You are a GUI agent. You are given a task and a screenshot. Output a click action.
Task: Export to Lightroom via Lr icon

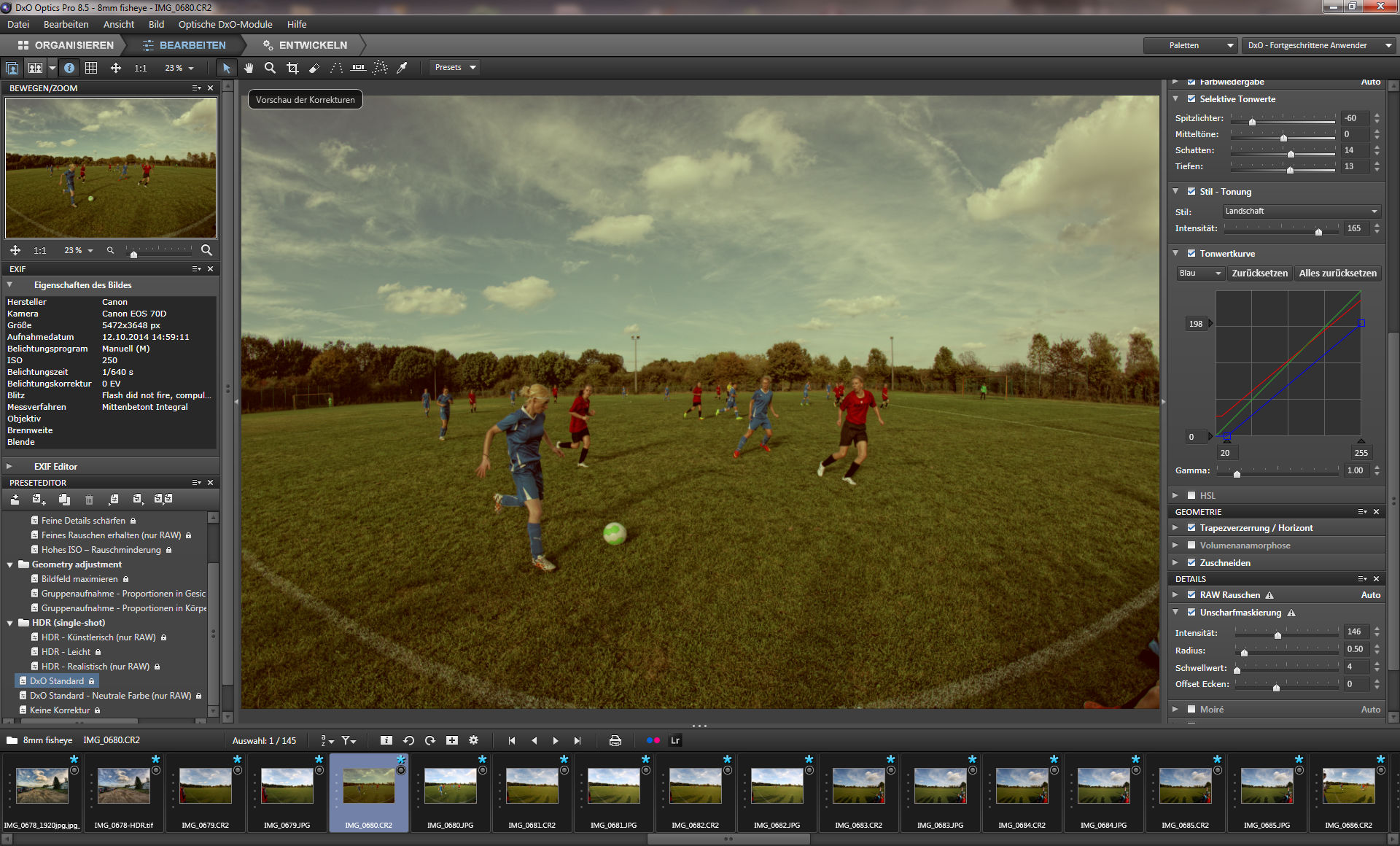click(x=675, y=740)
